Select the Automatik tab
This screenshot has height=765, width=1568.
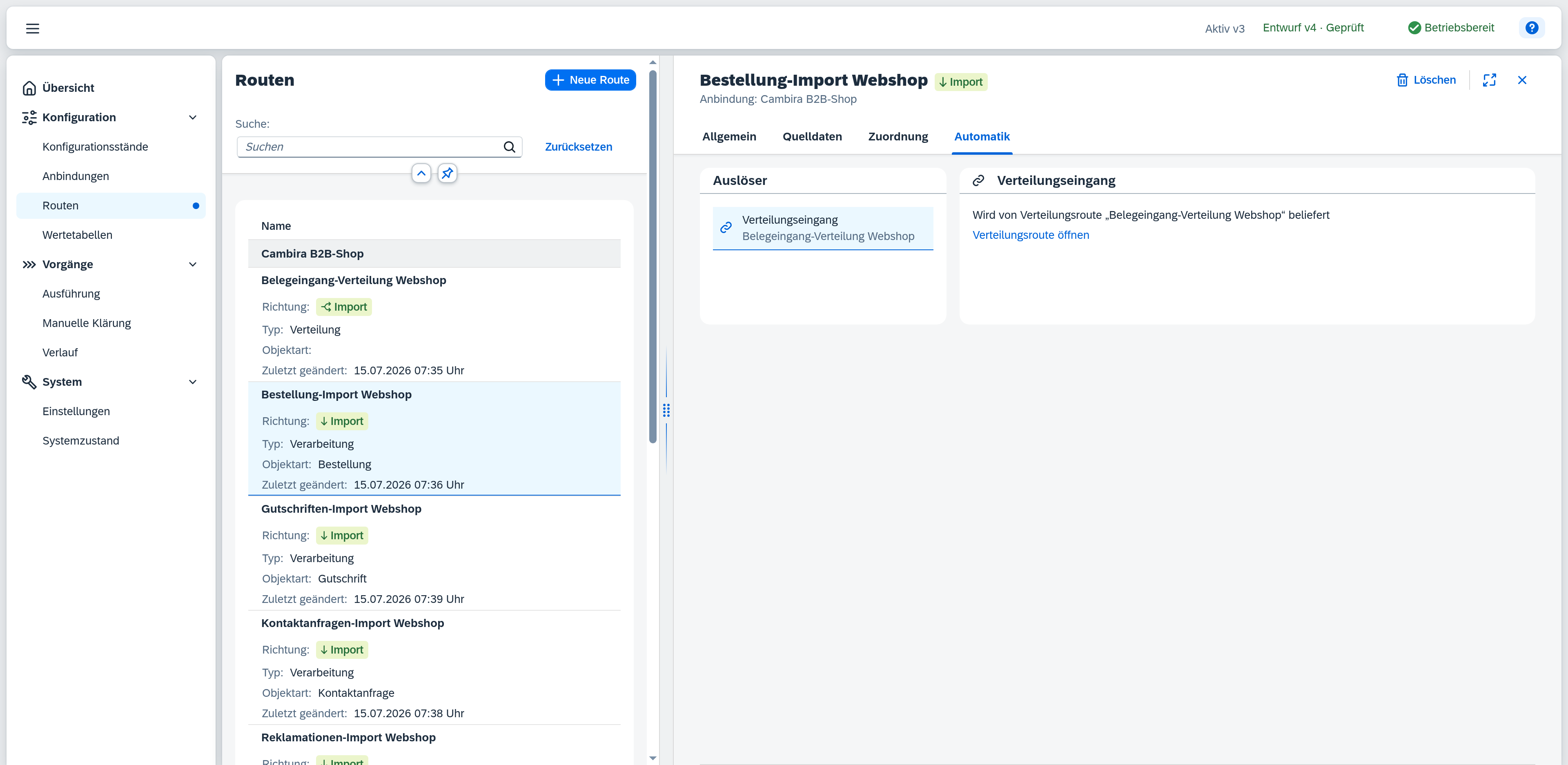(x=982, y=137)
